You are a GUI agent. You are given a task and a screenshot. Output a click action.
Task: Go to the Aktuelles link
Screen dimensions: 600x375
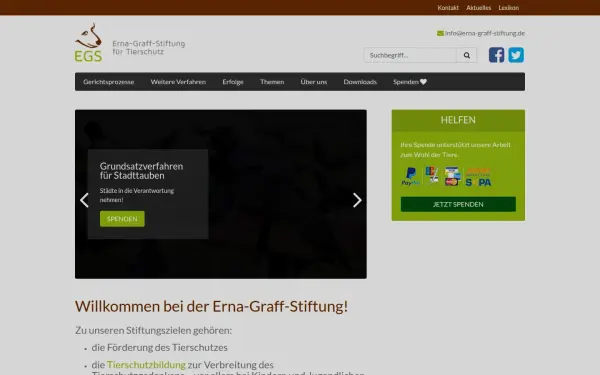click(478, 8)
